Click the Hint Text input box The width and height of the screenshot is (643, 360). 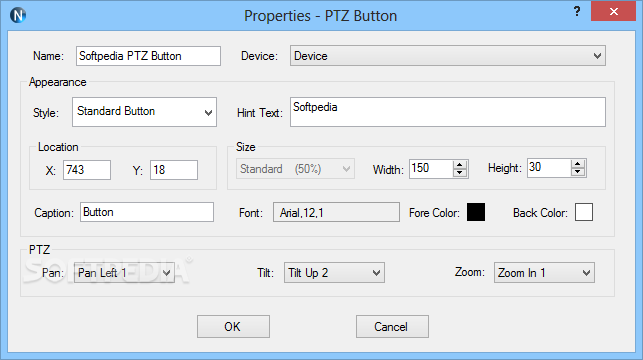click(448, 112)
